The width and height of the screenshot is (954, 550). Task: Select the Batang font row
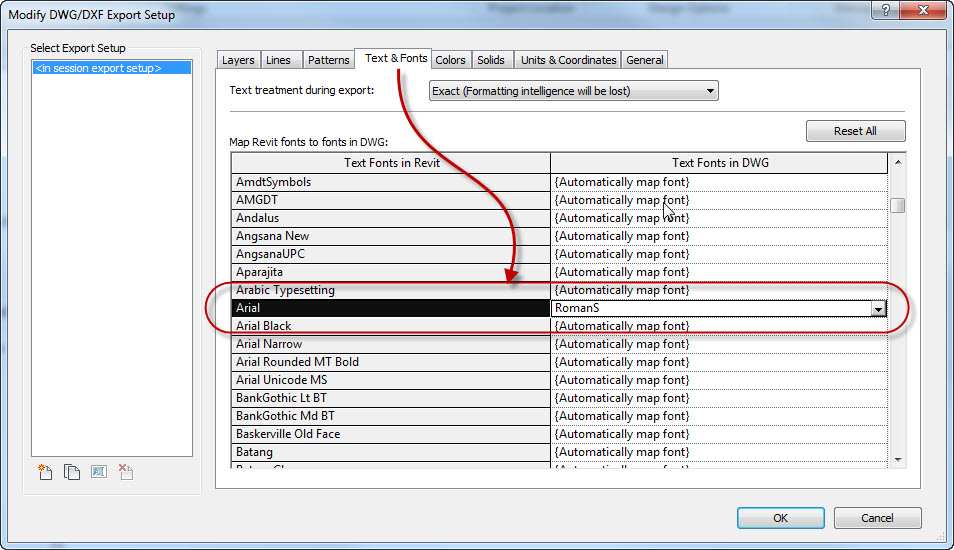(x=391, y=452)
